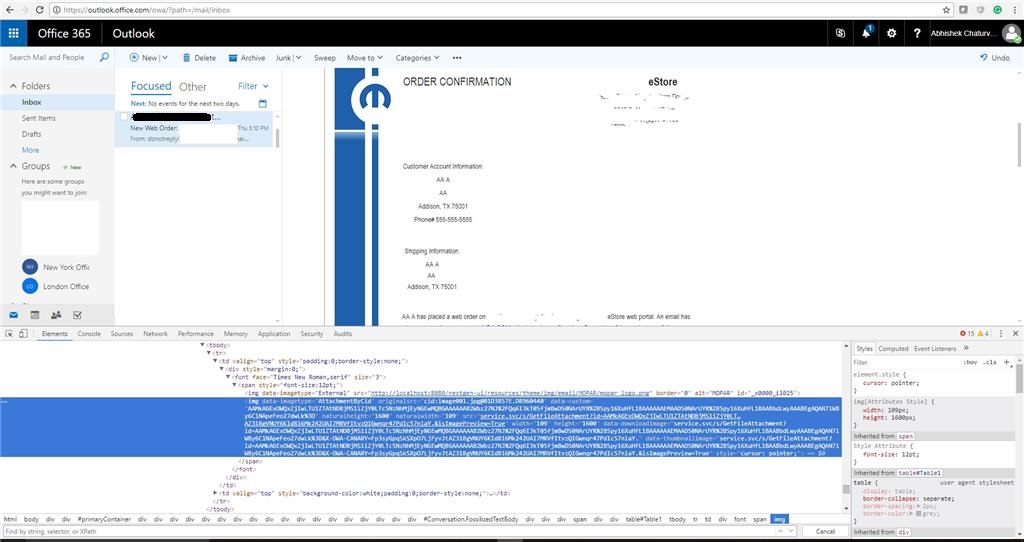Switch to the Other inbox tab

193,86
